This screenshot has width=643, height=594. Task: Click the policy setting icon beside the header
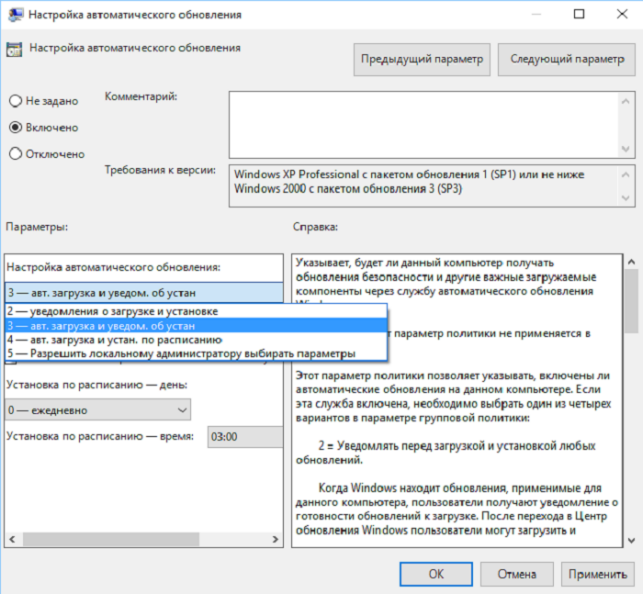[14, 49]
